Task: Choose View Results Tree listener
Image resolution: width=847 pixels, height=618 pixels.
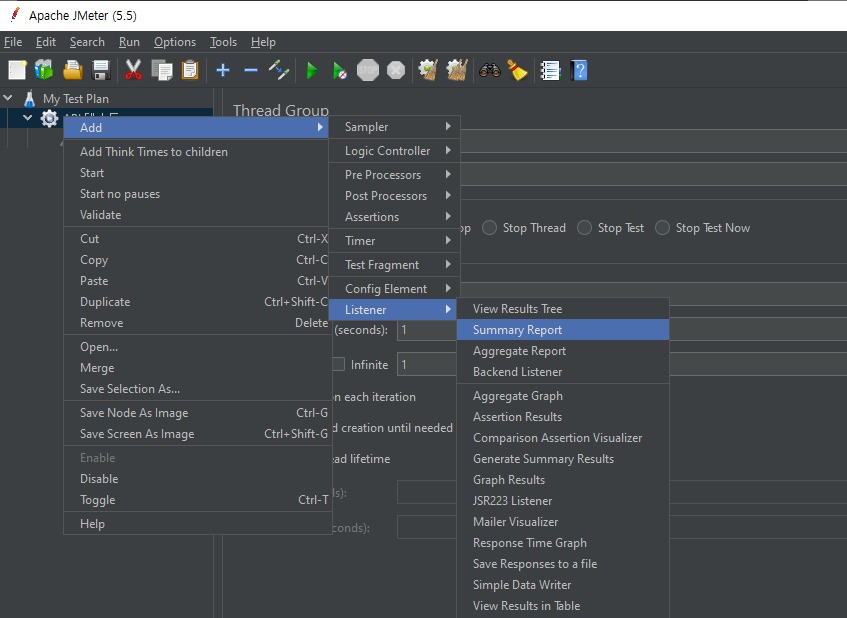Action: (563, 308)
